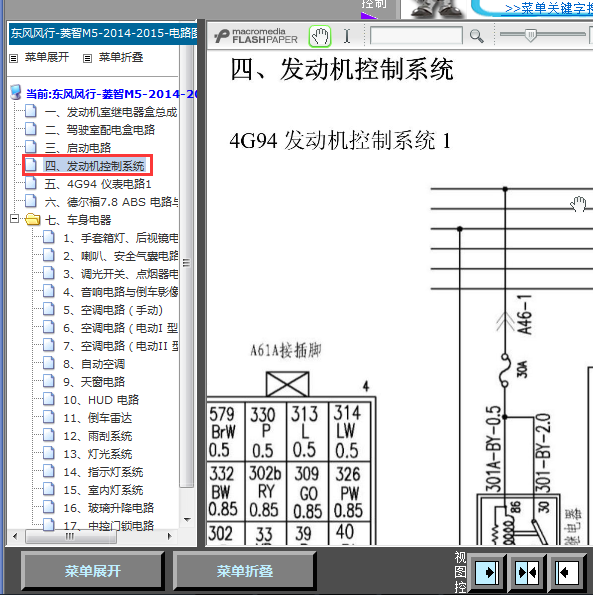
Task: Open 三、启动电路 entry
Action: (x=78, y=148)
